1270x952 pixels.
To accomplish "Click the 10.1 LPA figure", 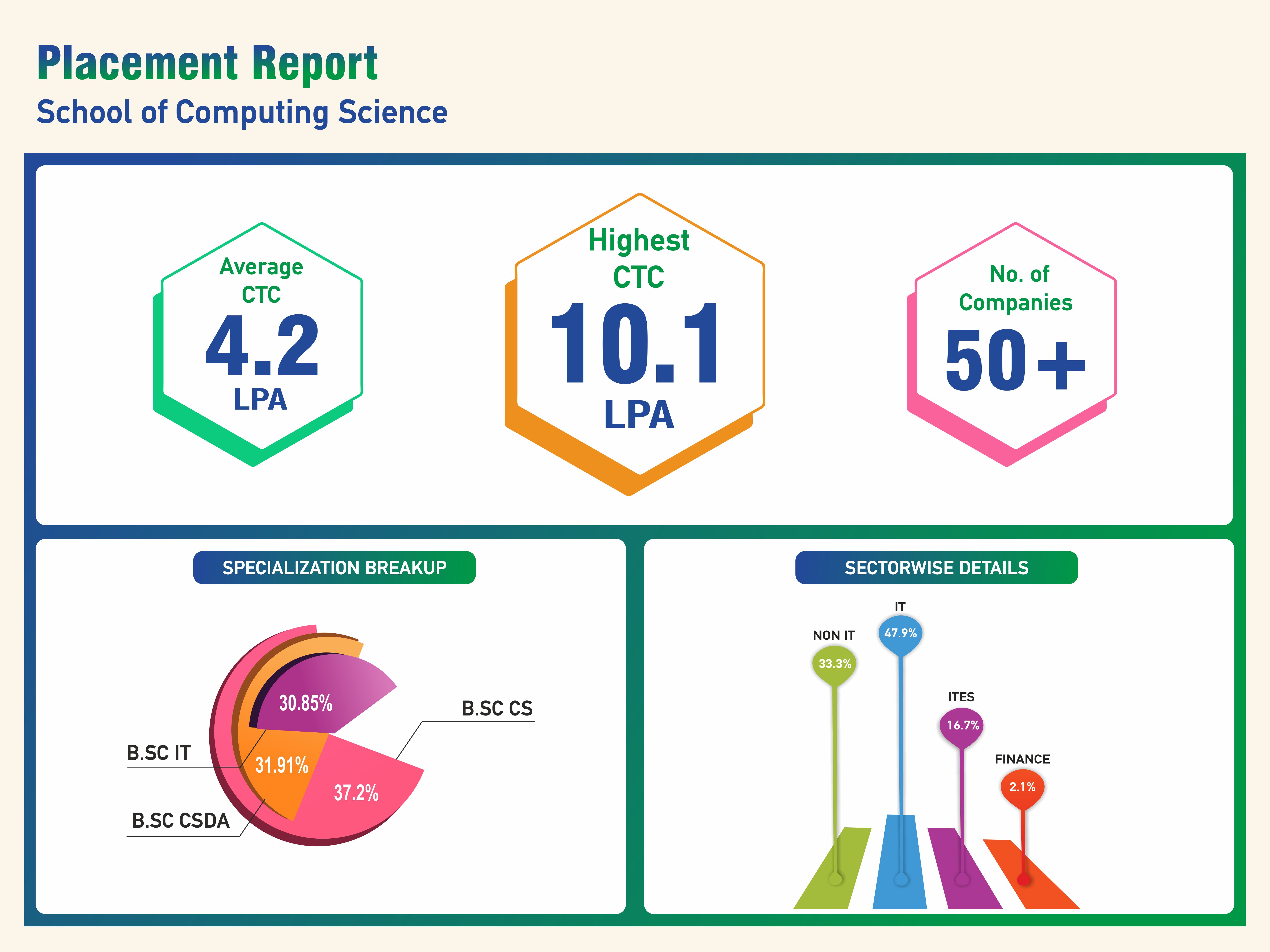I will 634,344.
